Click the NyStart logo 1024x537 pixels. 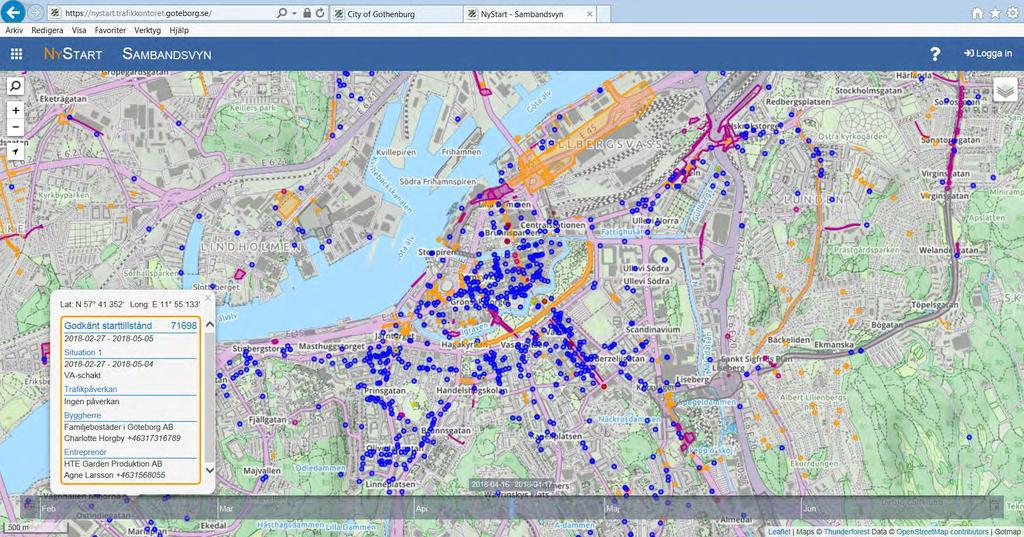[73, 54]
